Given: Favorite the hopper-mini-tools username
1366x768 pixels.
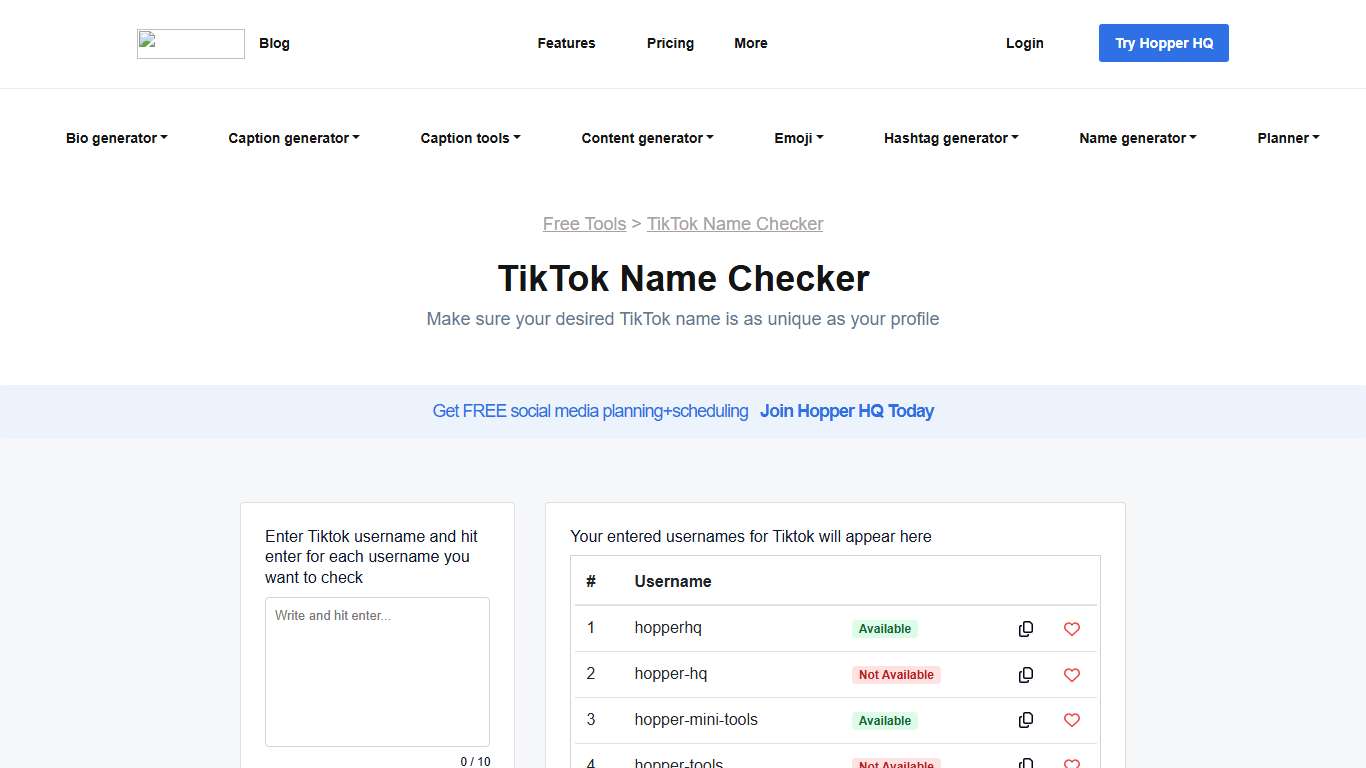Looking at the screenshot, I should point(1071,720).
